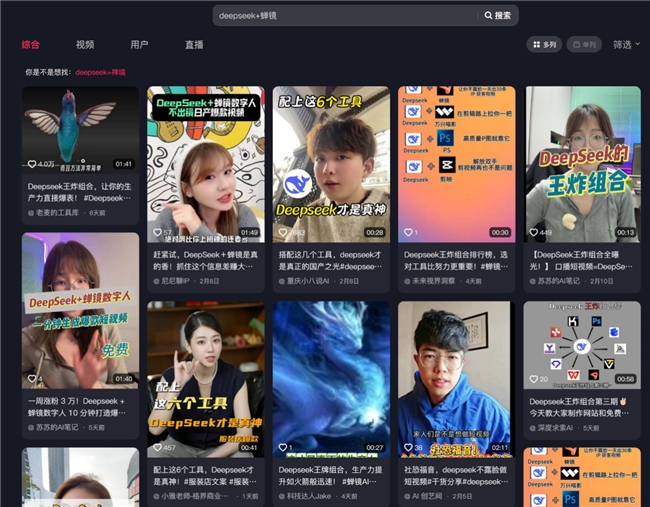This screenshot has width=650, height=507.
Task: Click author avatar icon for 重庆小八说AI
Action: 282,282
